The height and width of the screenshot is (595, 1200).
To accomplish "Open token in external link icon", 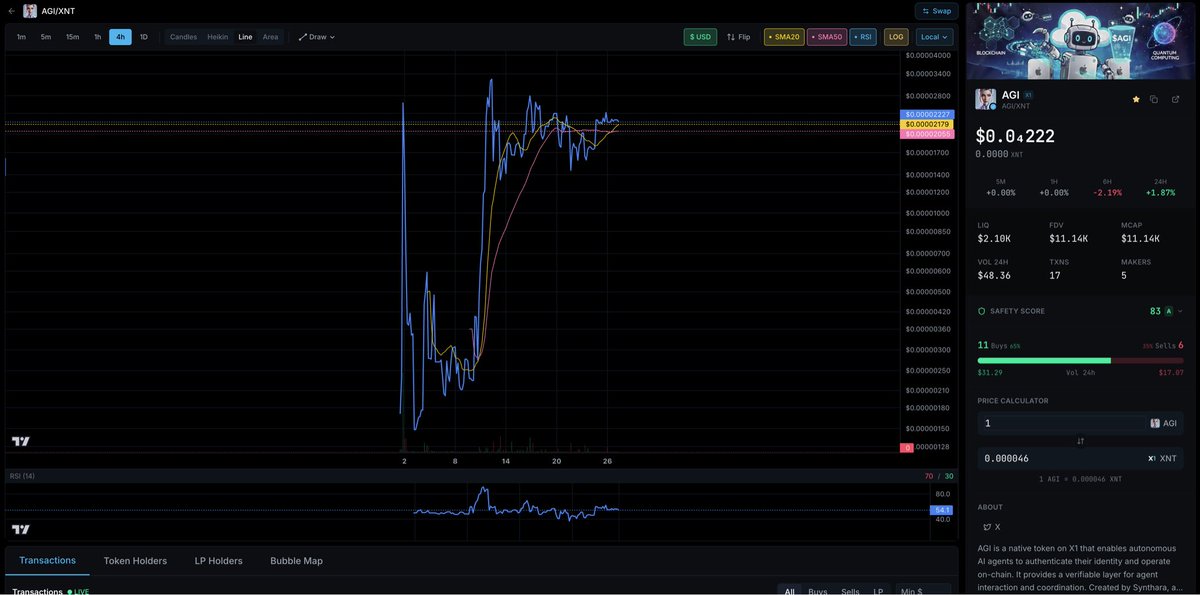I will click(x=1176, y=99).
